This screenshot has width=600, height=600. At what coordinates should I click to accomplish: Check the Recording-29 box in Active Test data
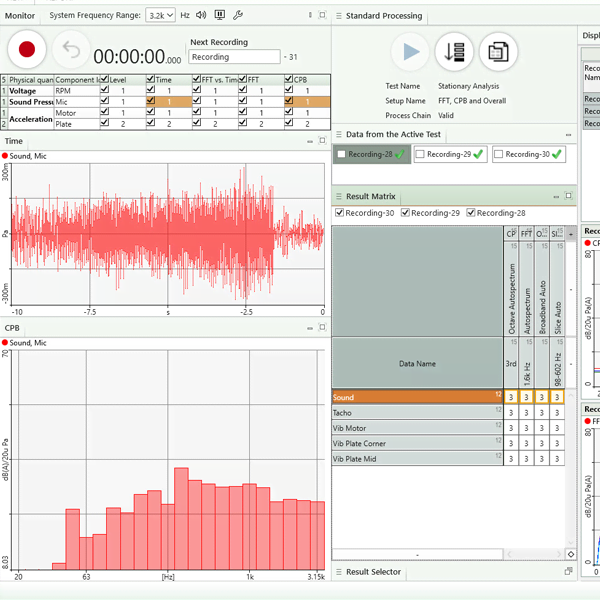[420, 154]
